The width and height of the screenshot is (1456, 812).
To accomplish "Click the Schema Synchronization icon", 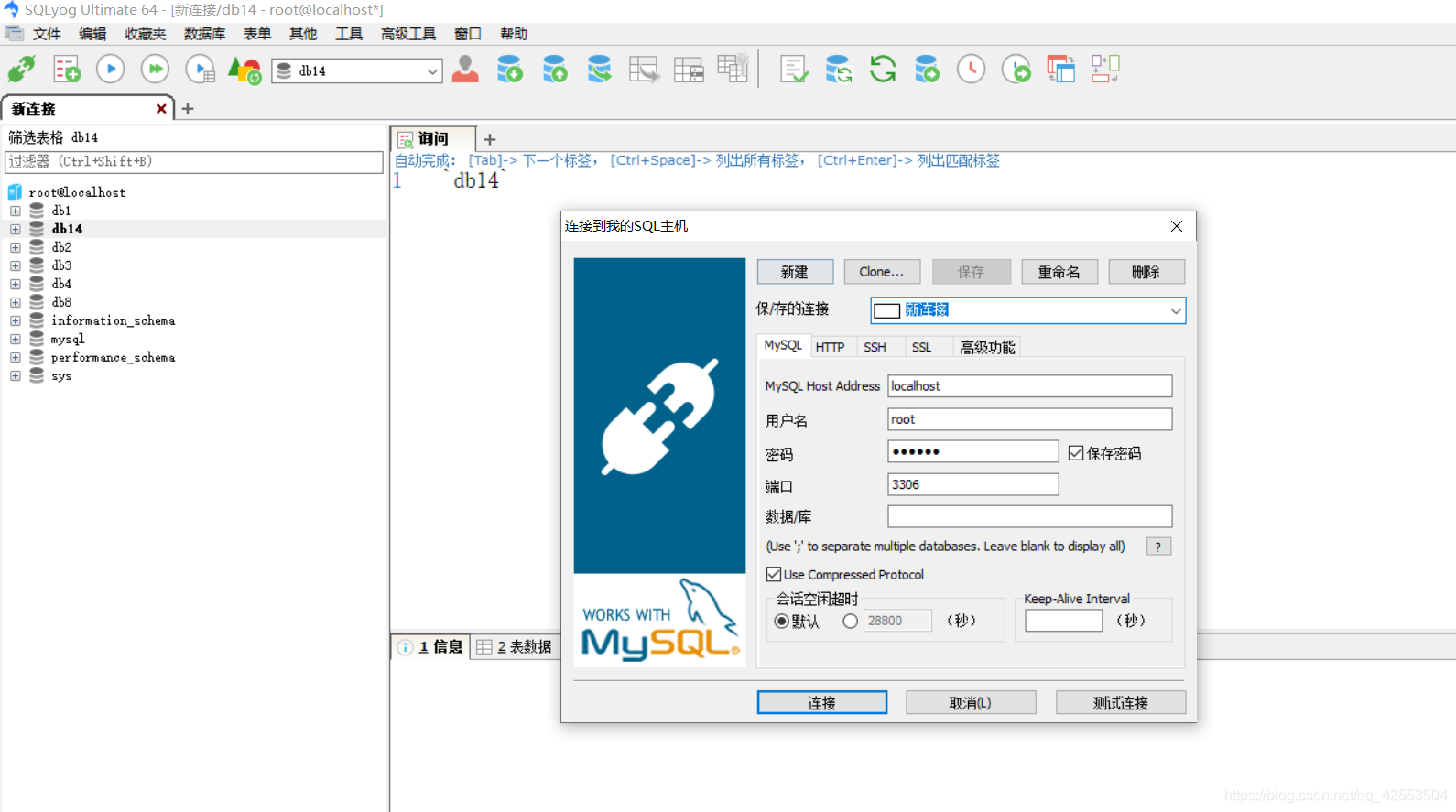I will tap(839, 70).
